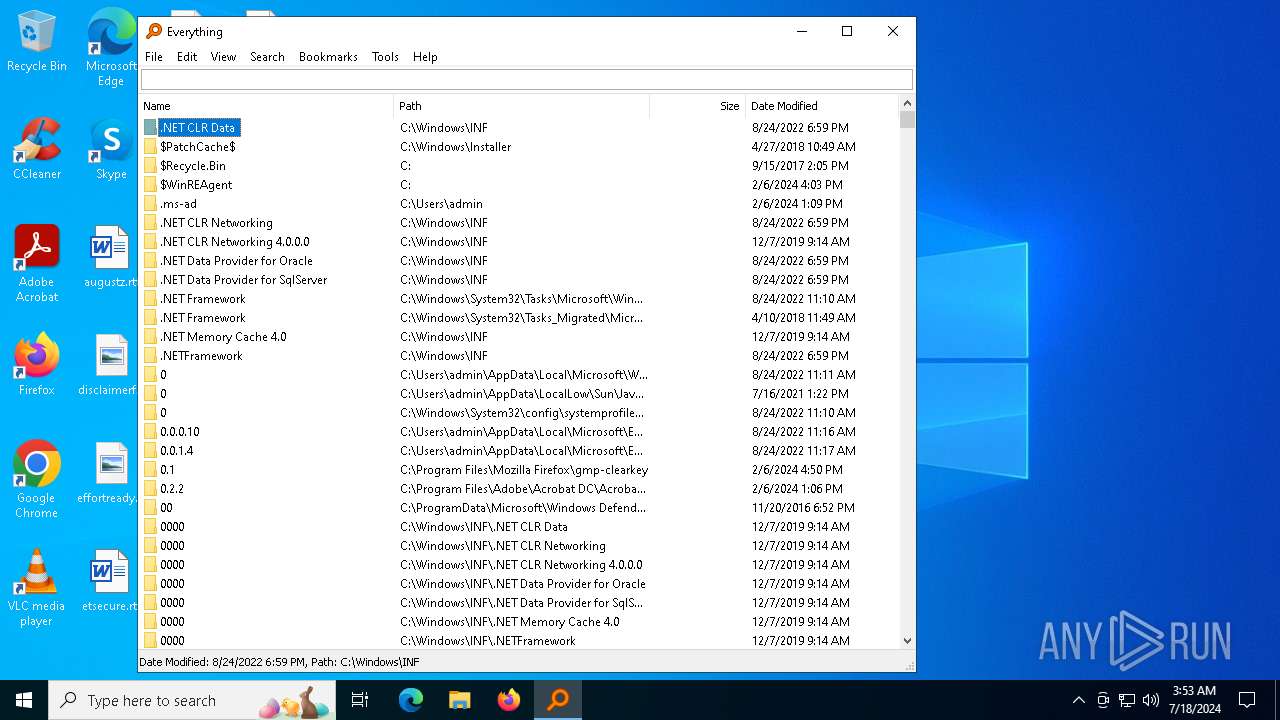Sort results by Date Modified column
This screenshot has width=1280, height=720.
[823, 106]
